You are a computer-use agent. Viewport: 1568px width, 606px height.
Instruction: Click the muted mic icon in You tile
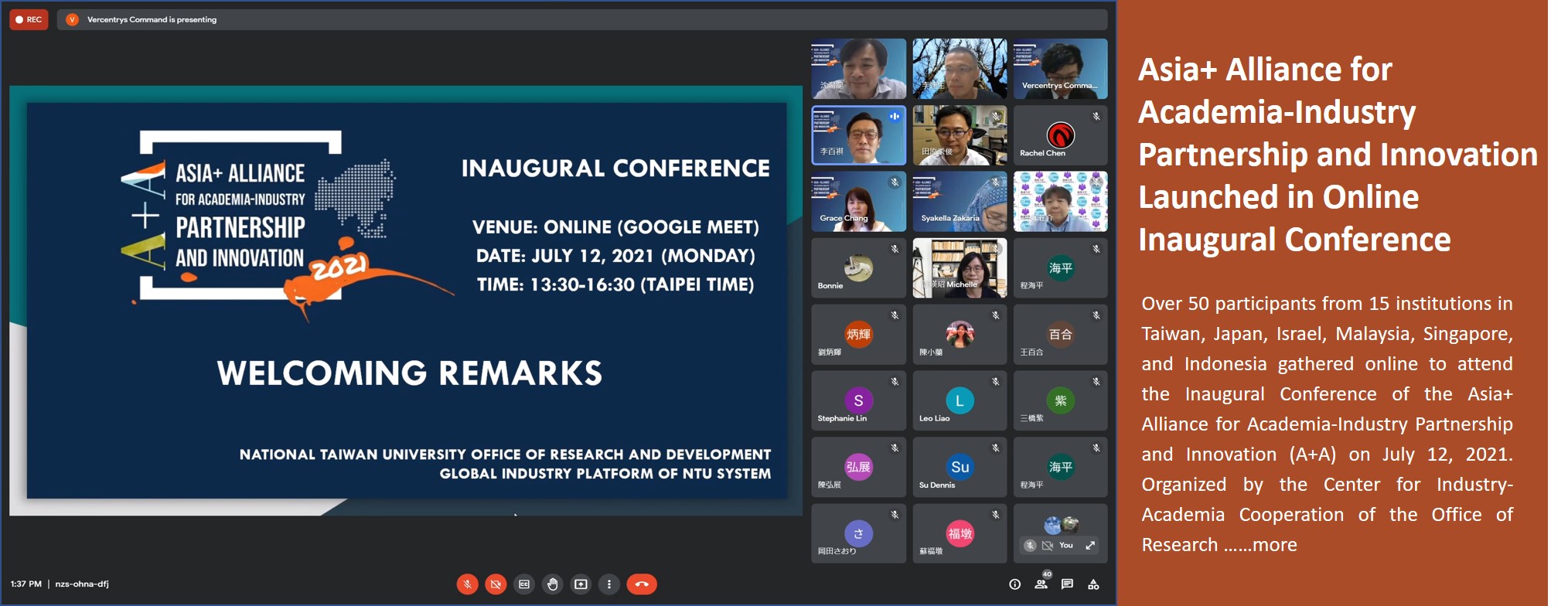[x=1030, y=545]
